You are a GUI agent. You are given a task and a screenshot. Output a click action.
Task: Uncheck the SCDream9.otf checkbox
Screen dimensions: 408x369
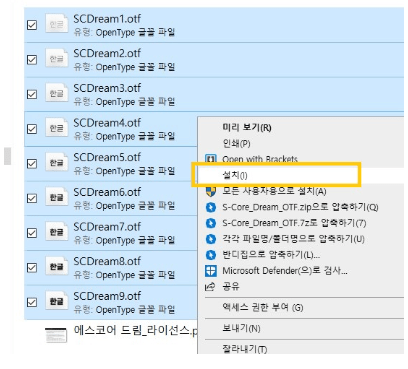coord(32,302)
